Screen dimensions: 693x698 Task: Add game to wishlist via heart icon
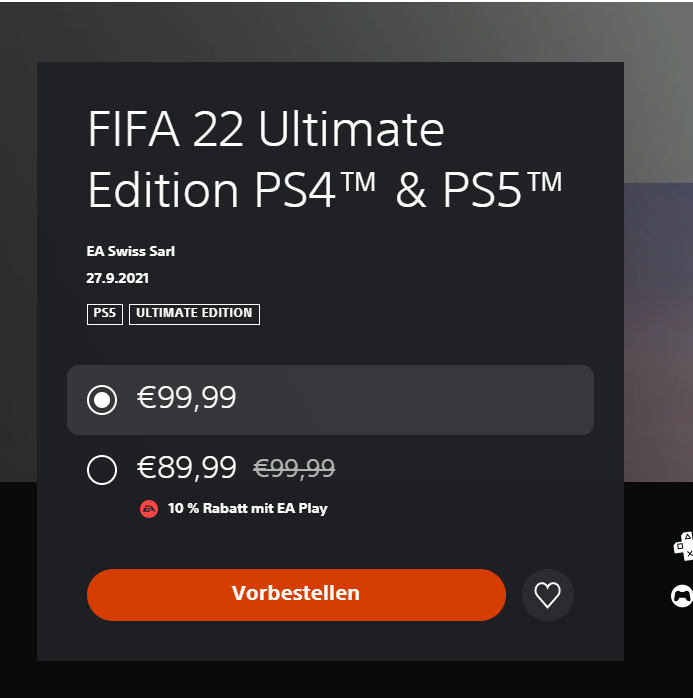547,595
